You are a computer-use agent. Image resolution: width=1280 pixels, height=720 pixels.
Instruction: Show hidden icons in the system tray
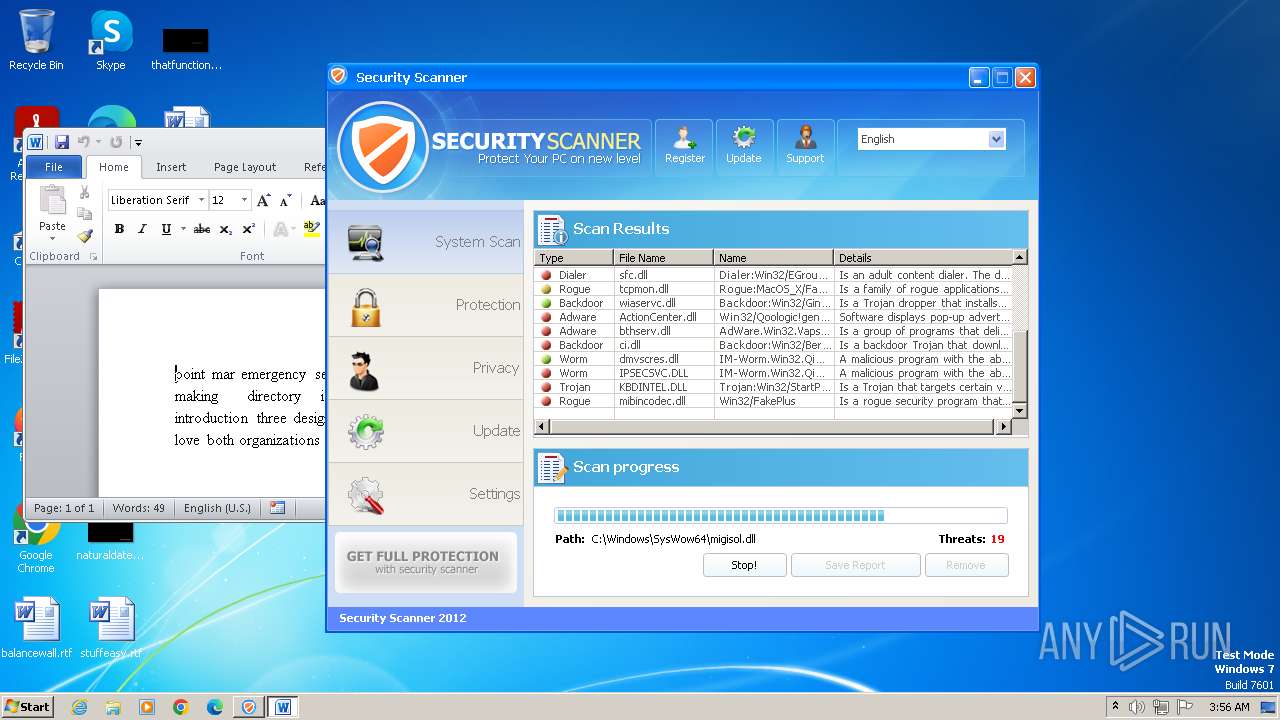(1115, 707)
